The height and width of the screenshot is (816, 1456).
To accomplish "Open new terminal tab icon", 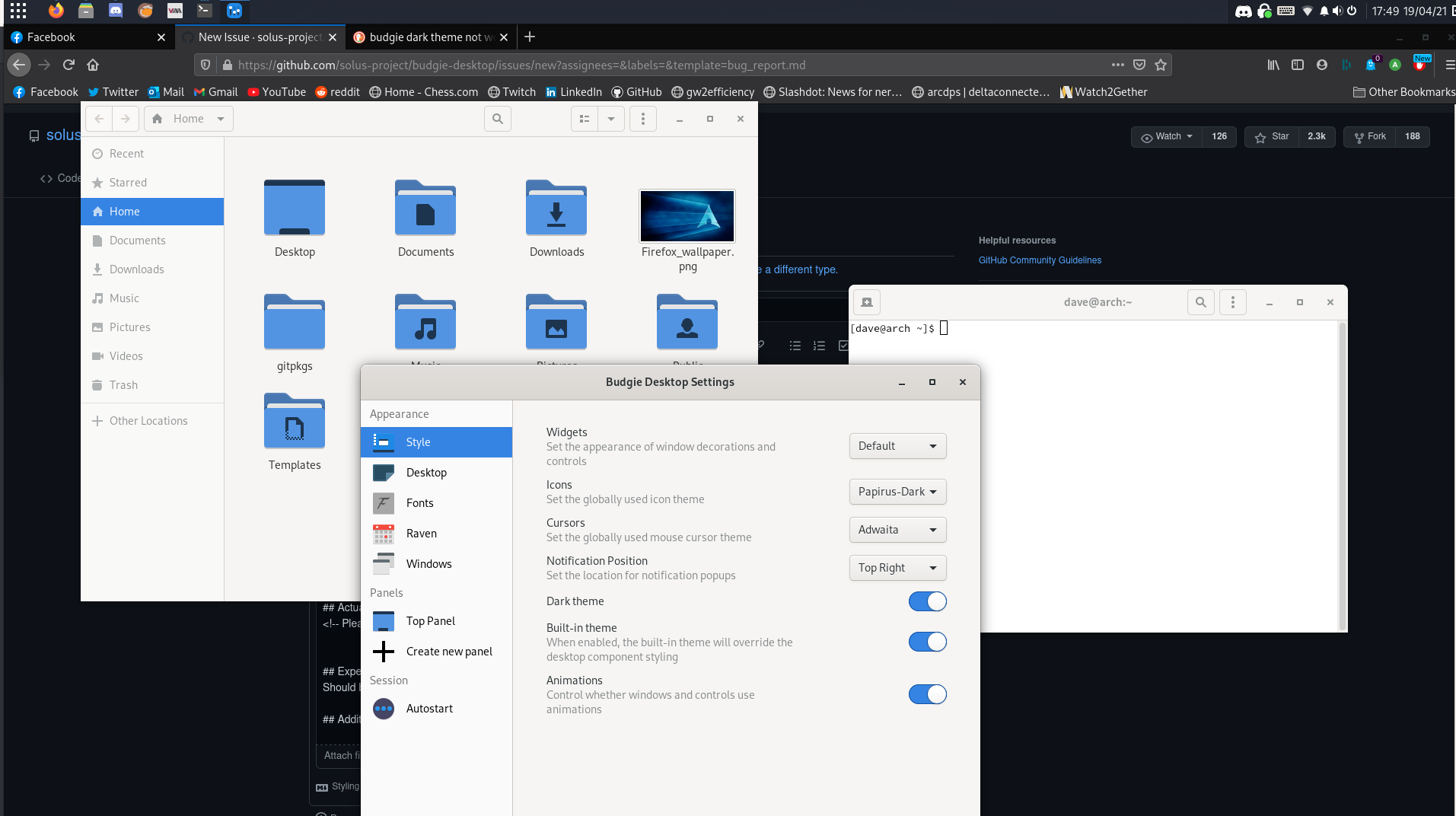I will 867,302.
